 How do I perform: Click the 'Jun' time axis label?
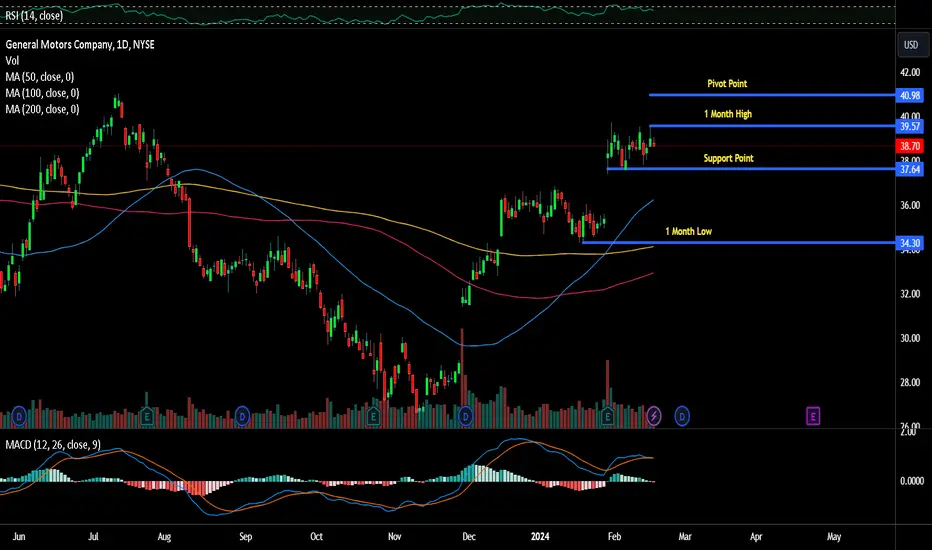click(19, 536)
